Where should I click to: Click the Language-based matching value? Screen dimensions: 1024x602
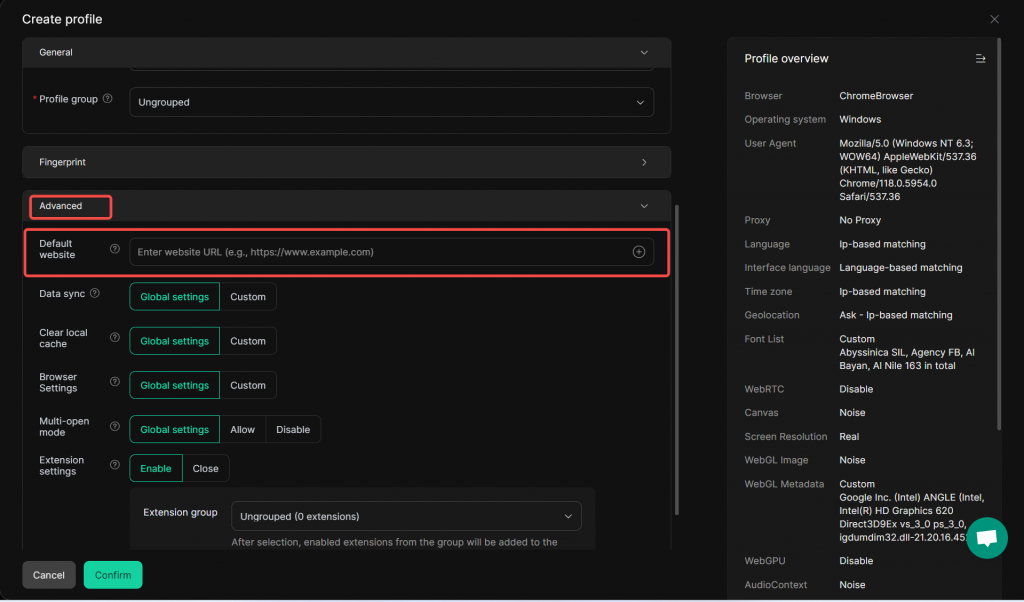901,268
